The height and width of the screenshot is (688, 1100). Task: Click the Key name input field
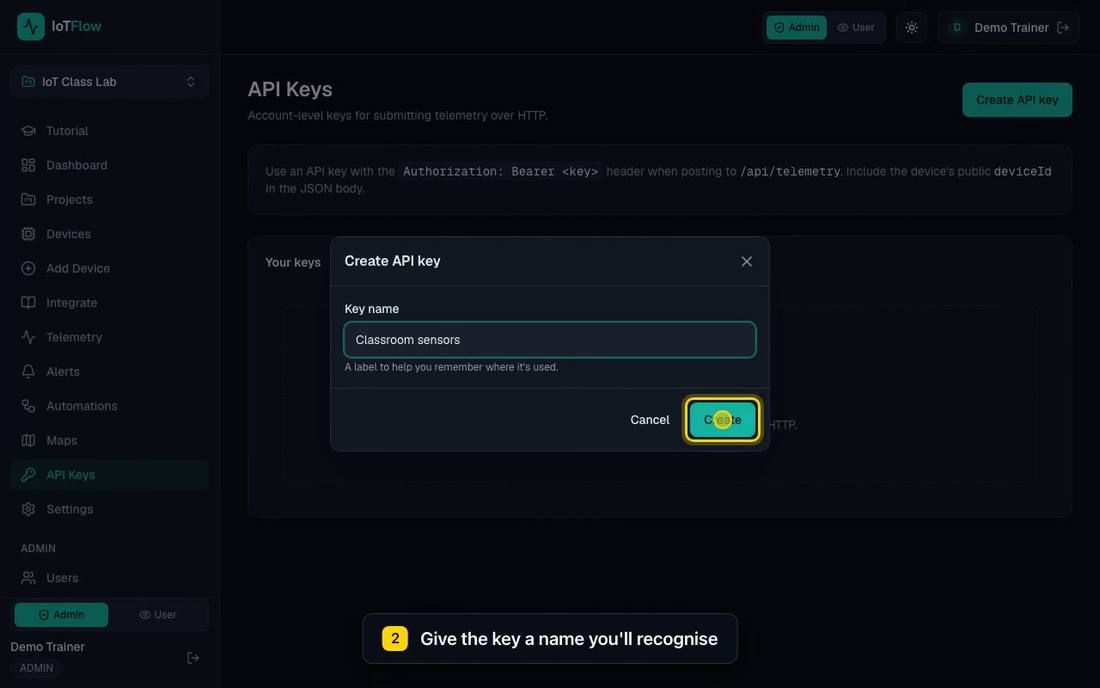550,339
